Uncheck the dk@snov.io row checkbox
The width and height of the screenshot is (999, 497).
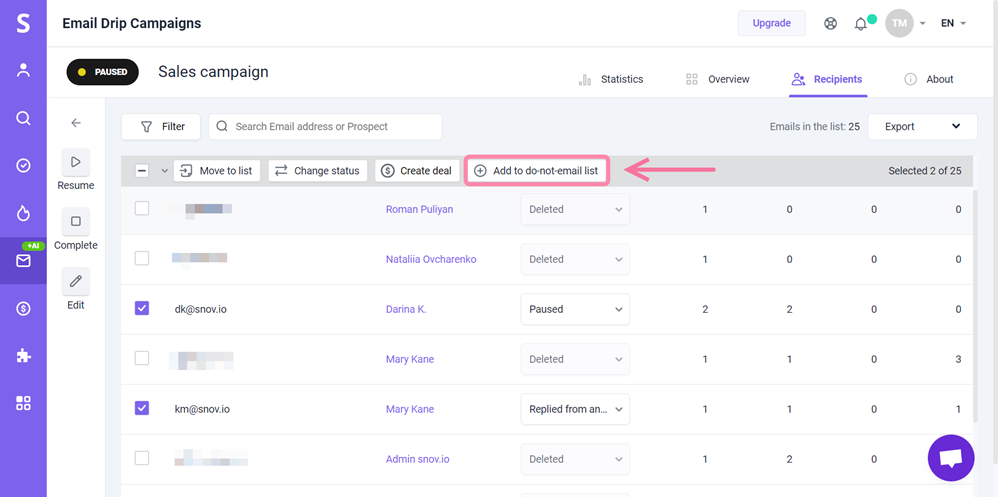coord(142,308)
